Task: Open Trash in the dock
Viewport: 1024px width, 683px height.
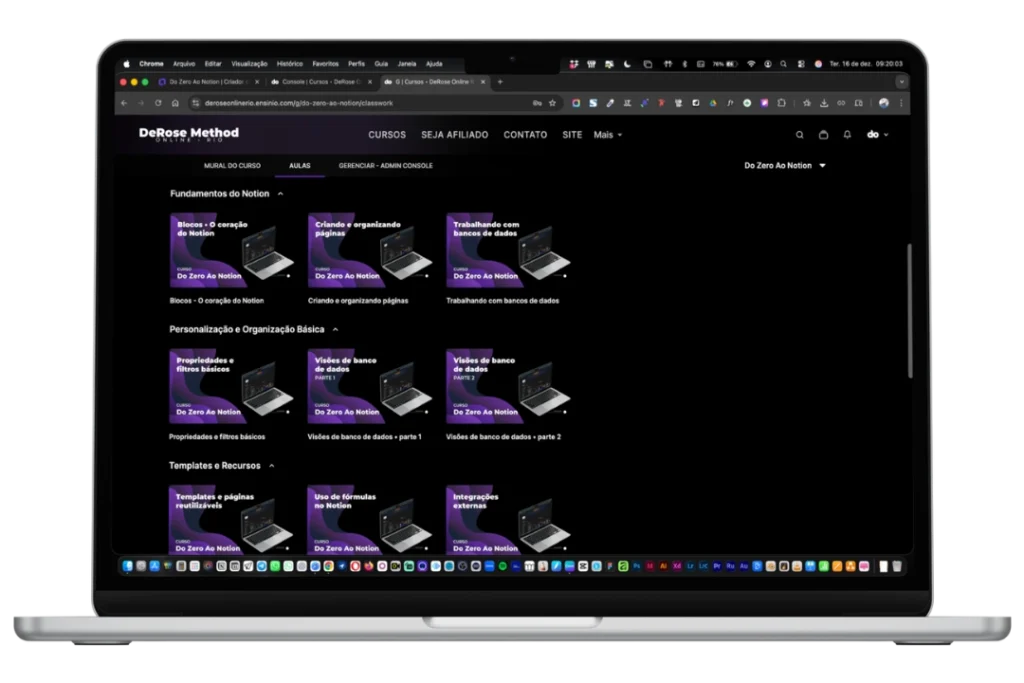Action: (897, 566)
